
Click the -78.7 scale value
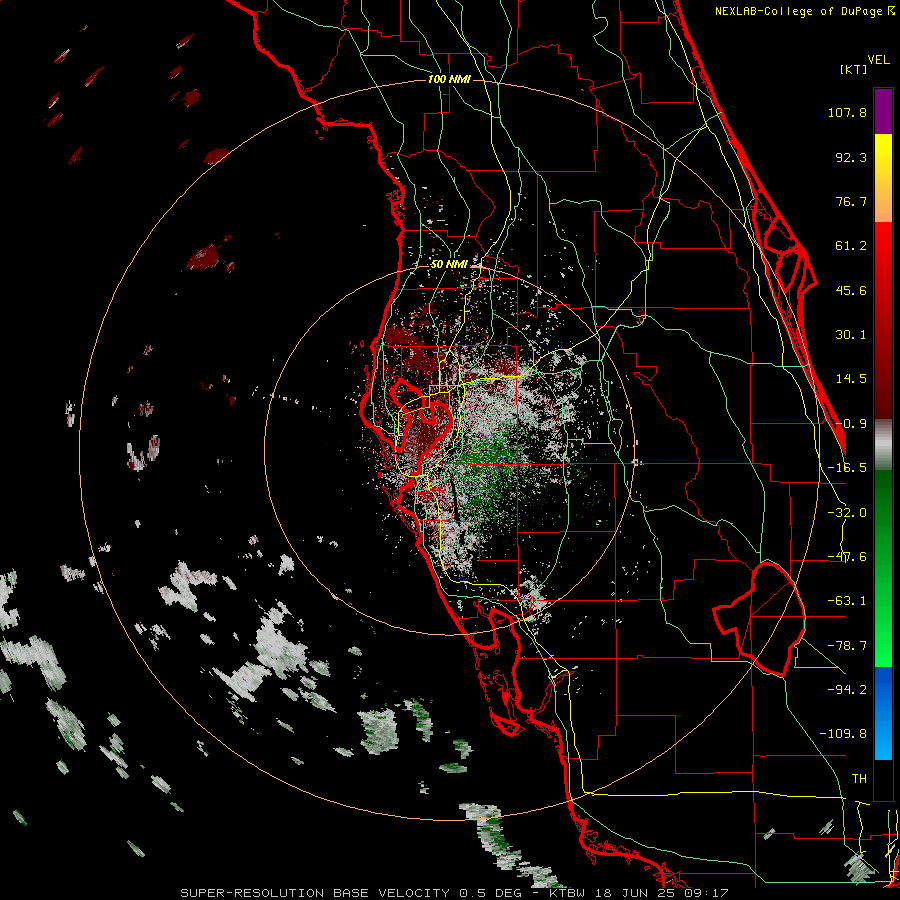coord(847,646)
